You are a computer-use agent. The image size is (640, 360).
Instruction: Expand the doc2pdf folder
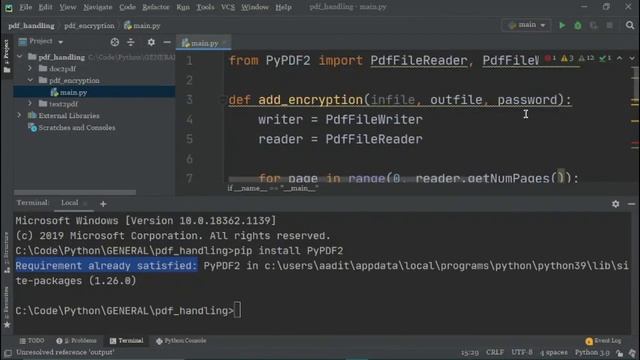(30, 69)
